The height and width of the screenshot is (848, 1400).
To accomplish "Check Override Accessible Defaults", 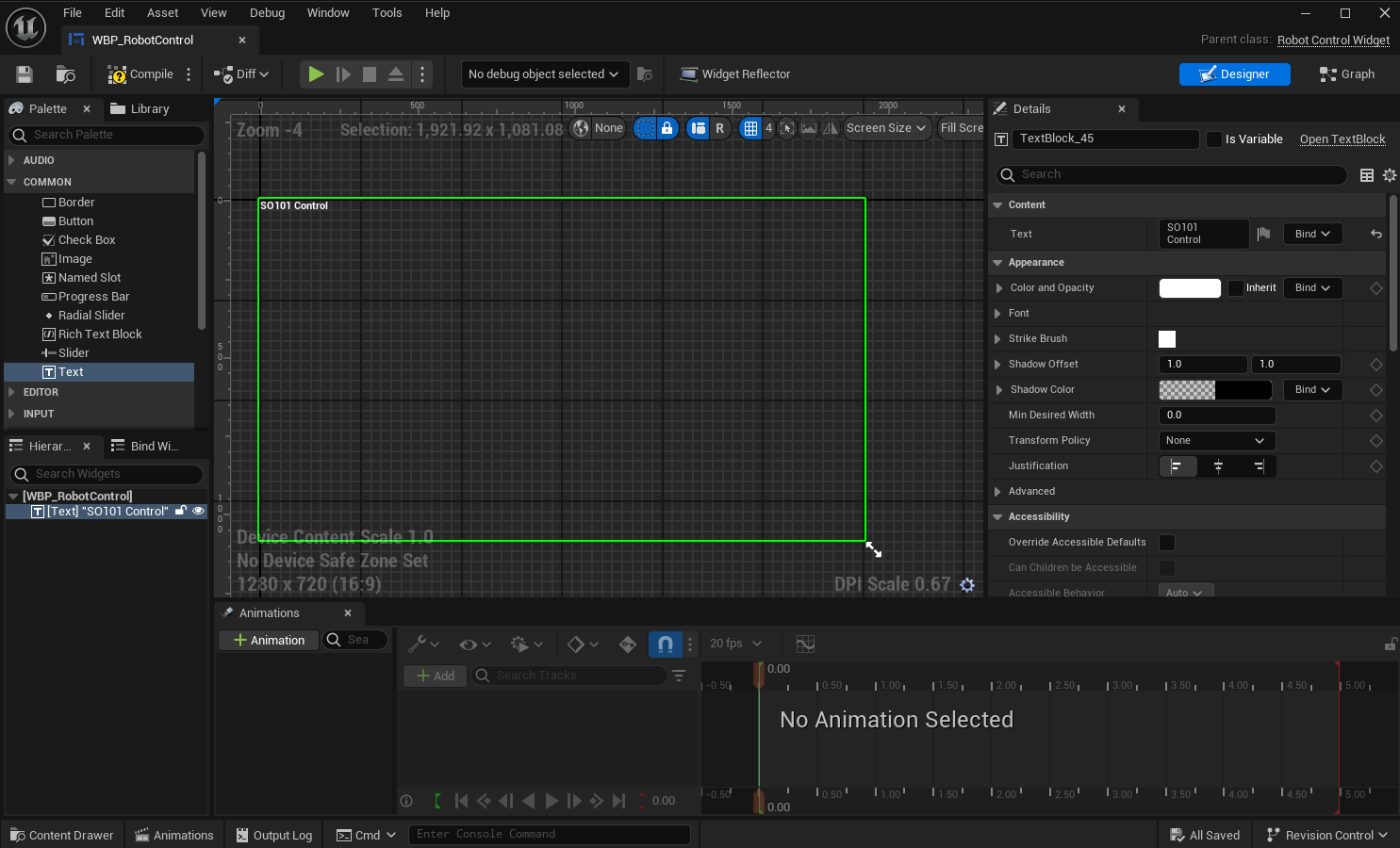I will coord(1167,543).
